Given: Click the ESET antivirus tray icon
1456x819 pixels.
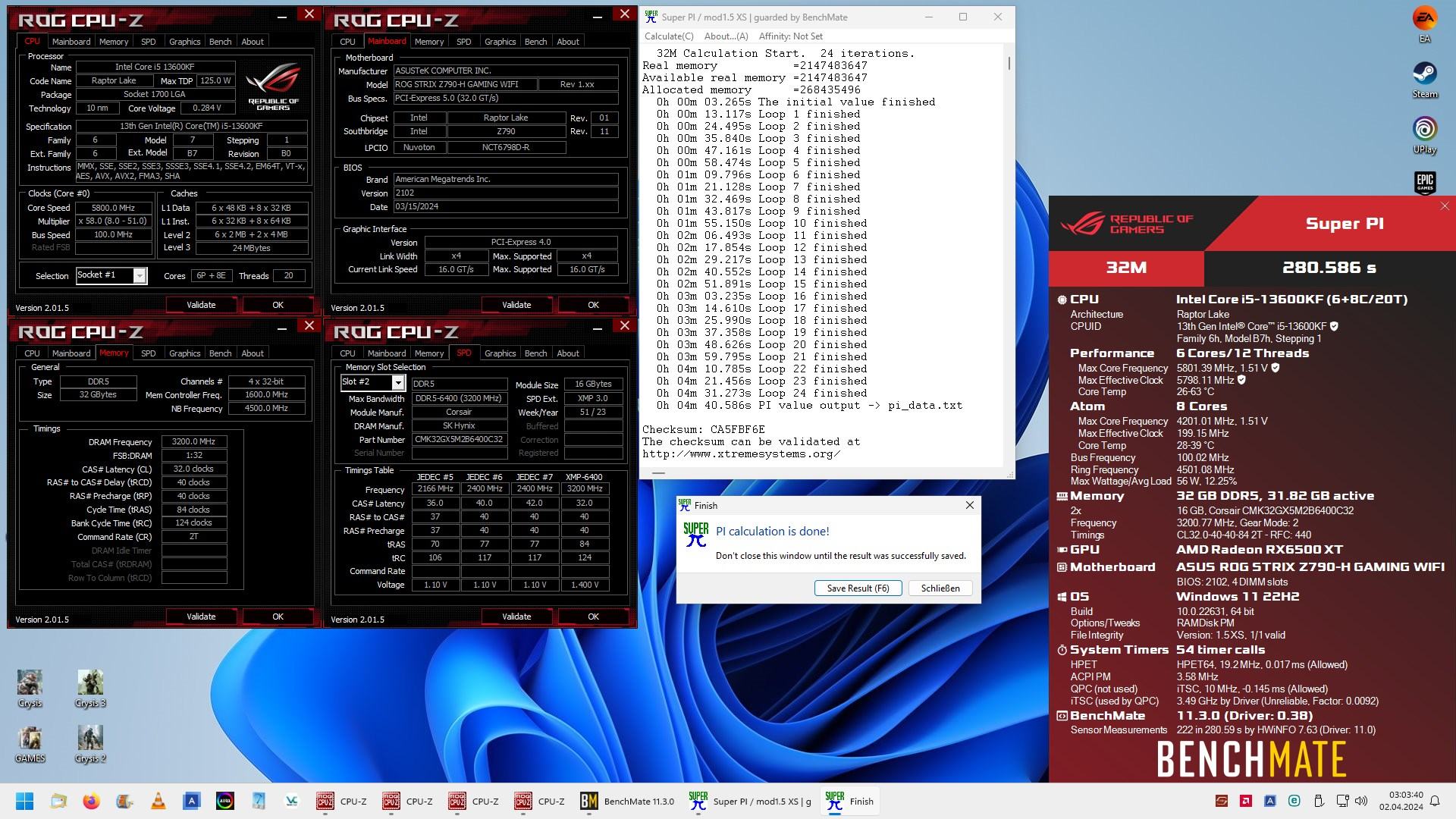Looking at the screenshot, I should pyautogui.click(x=1294, y=801).
